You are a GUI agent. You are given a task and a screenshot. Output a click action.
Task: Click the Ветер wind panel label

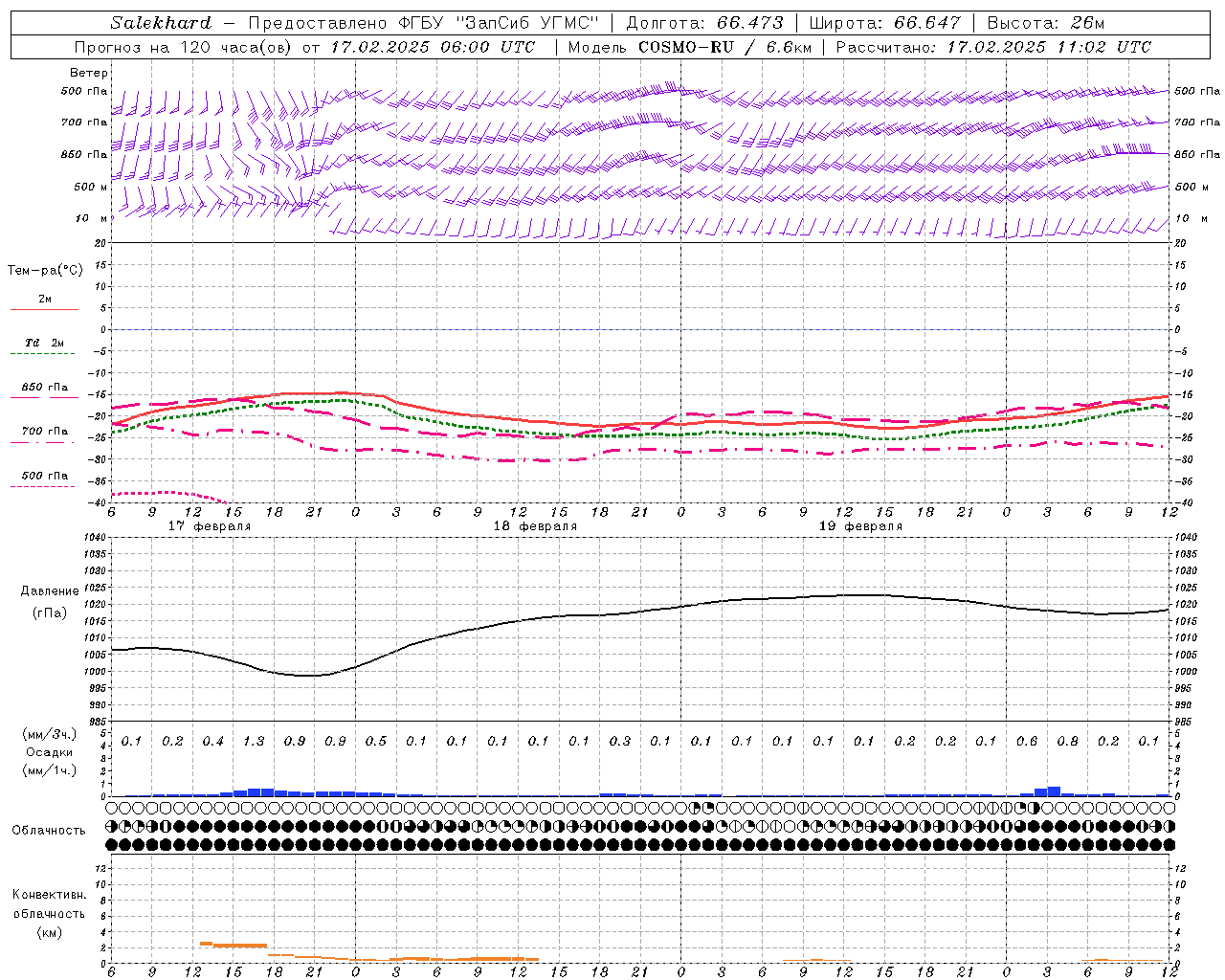point(89,73)
